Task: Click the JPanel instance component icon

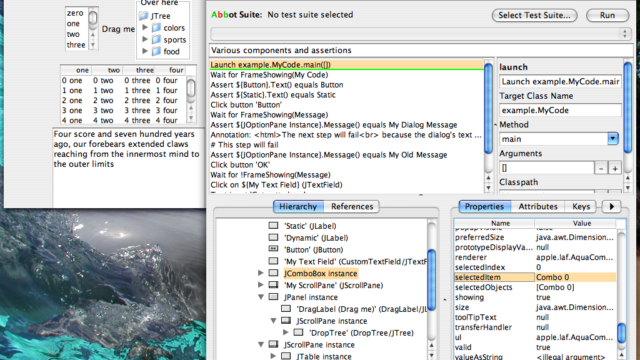Action: point(273,297)
